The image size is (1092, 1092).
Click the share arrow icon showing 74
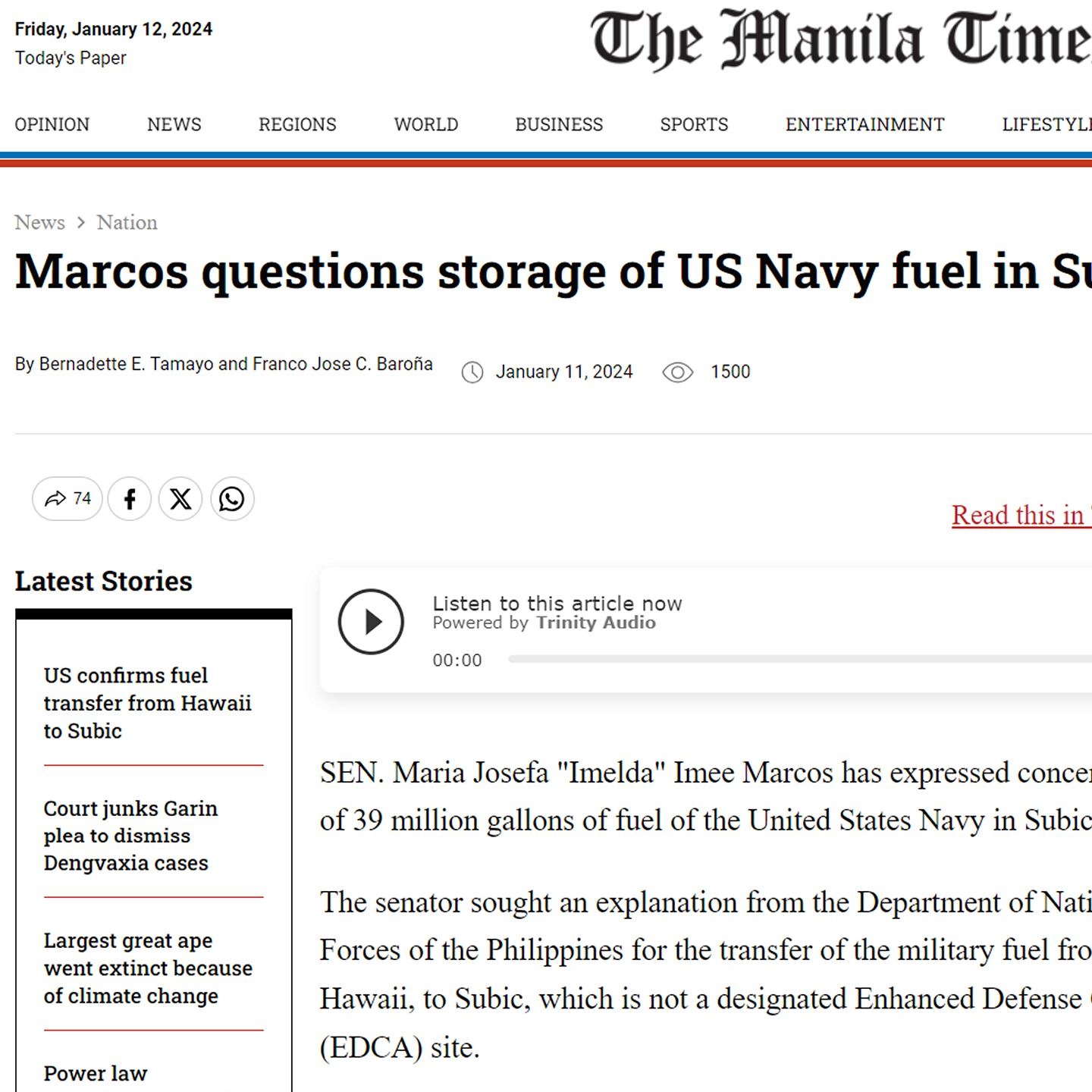[57, 499]
